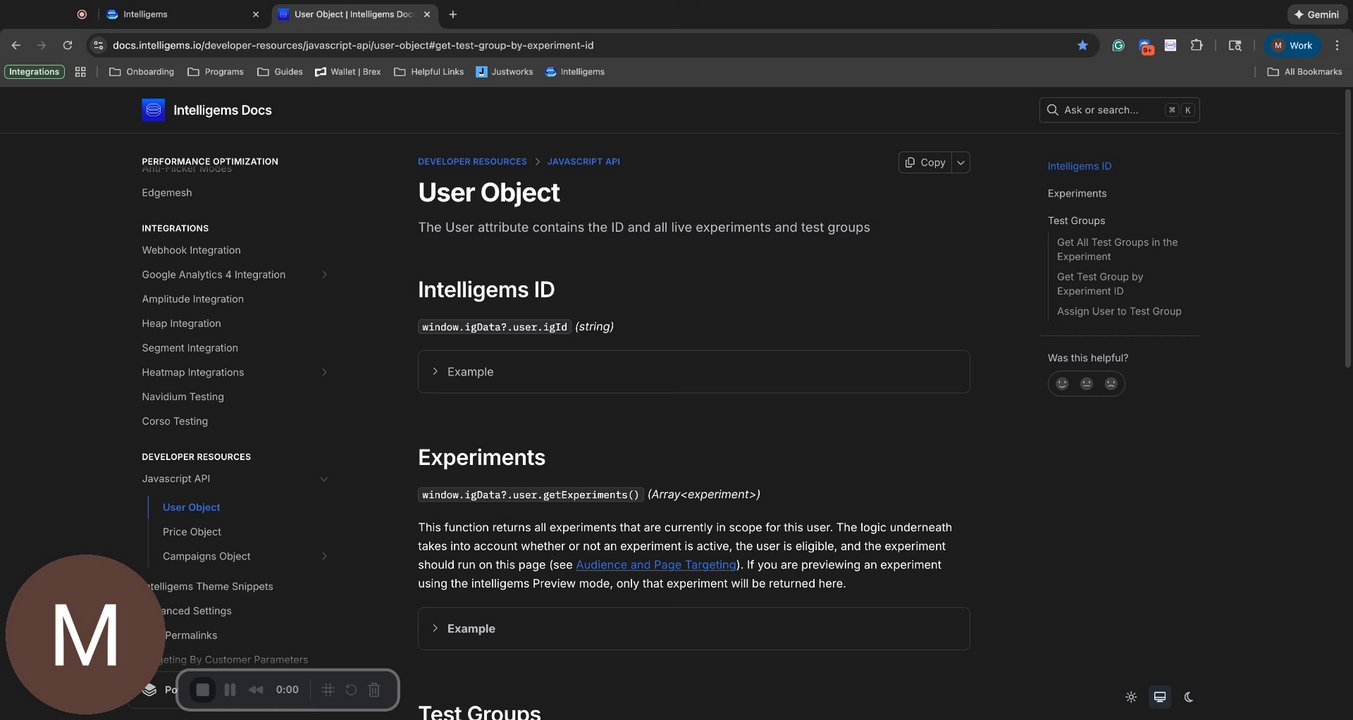Select system theme with the monitor icon
1353x720 pixels.
[1160, 697]
